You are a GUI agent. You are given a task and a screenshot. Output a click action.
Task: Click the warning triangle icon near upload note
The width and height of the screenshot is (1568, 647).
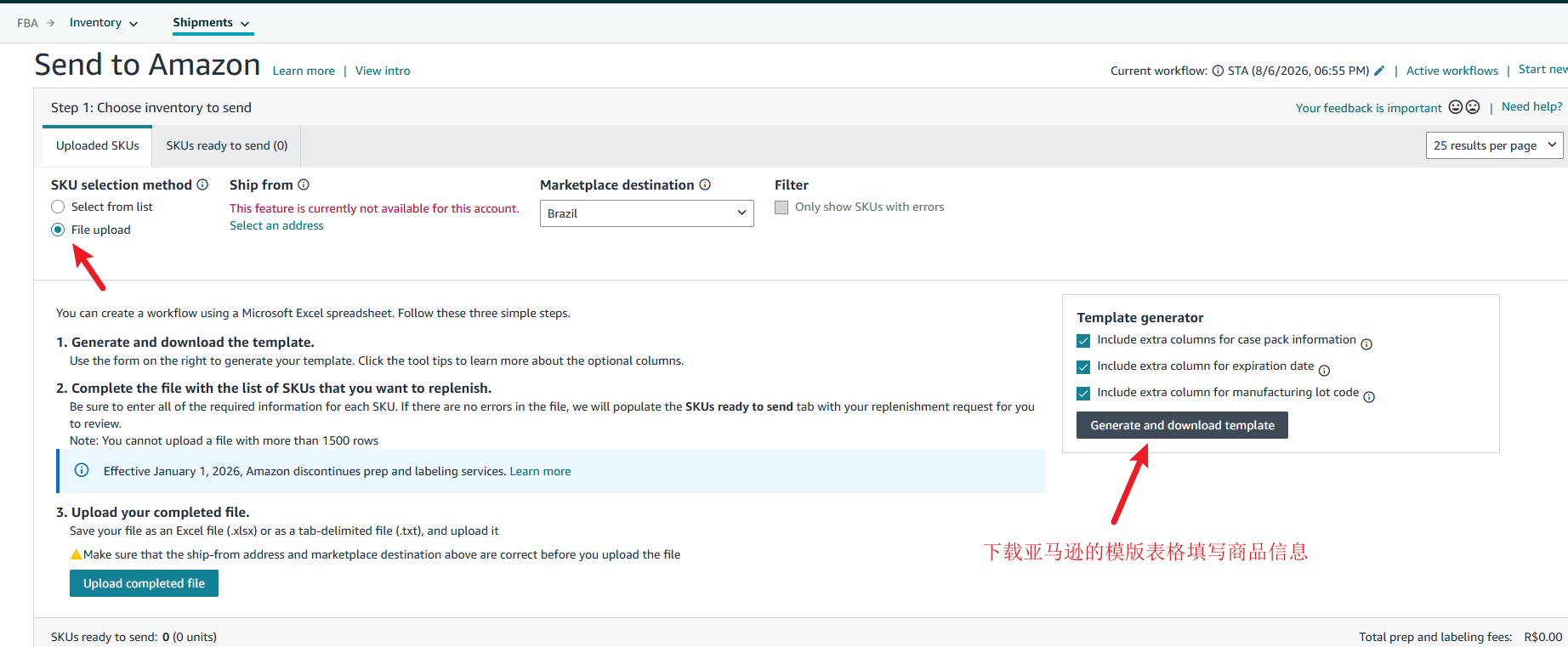tap(76, 554)
